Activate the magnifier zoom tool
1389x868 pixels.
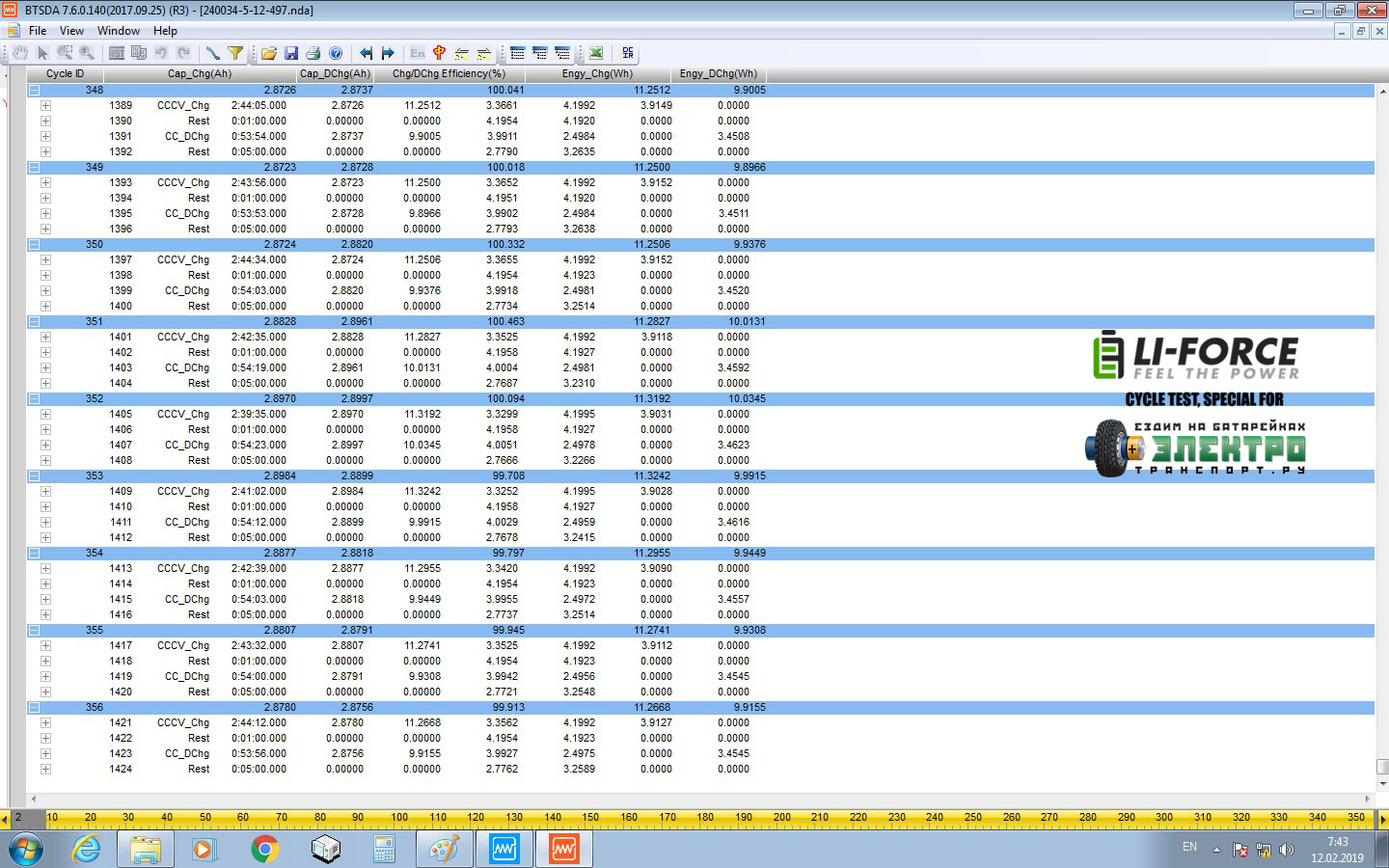[x=87, y=53]
